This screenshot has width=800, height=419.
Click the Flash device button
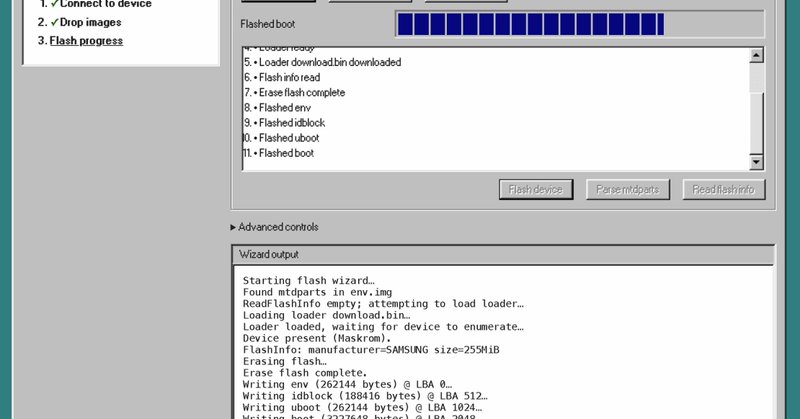point(536,189)
